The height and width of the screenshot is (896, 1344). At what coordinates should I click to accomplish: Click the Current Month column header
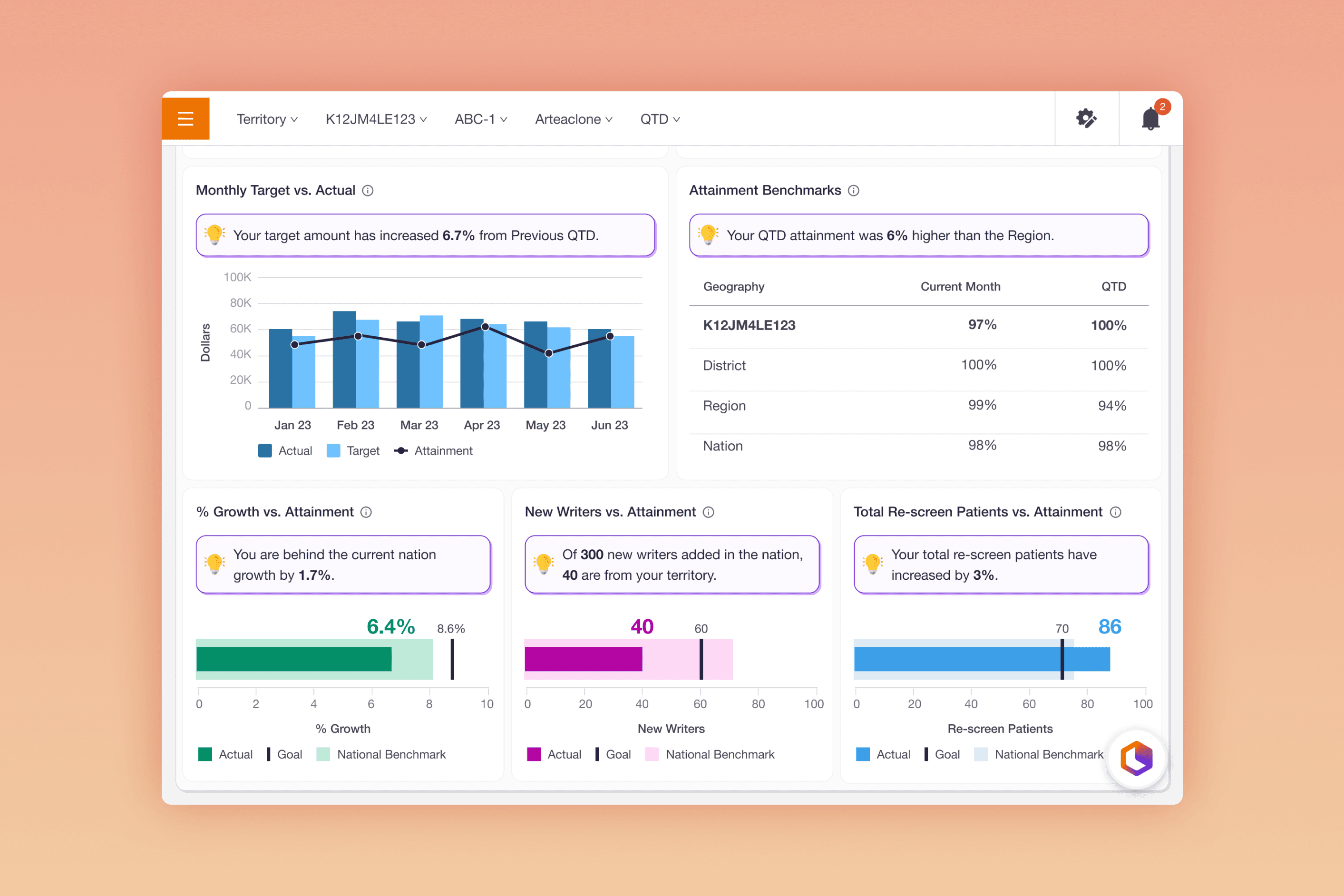pyautogui.click(x=961, y=287)
